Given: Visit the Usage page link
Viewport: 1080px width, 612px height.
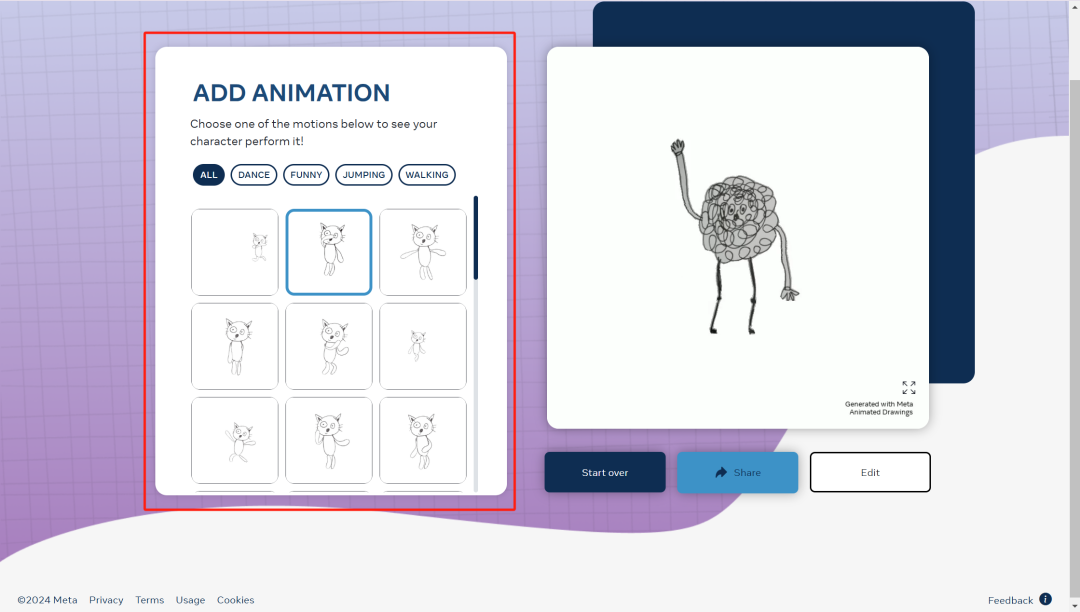Looking at the screenshot, I should click(190, 600).
